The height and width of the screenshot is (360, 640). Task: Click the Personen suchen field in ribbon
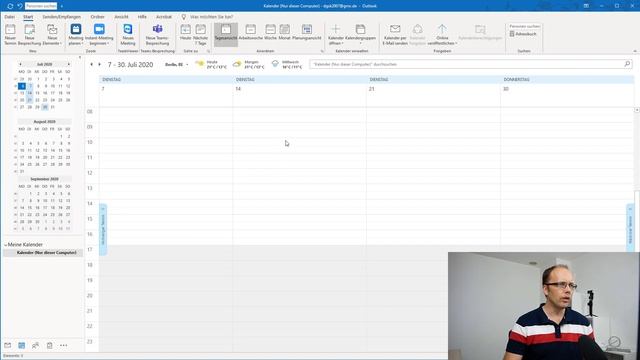(x=524, y=26)
